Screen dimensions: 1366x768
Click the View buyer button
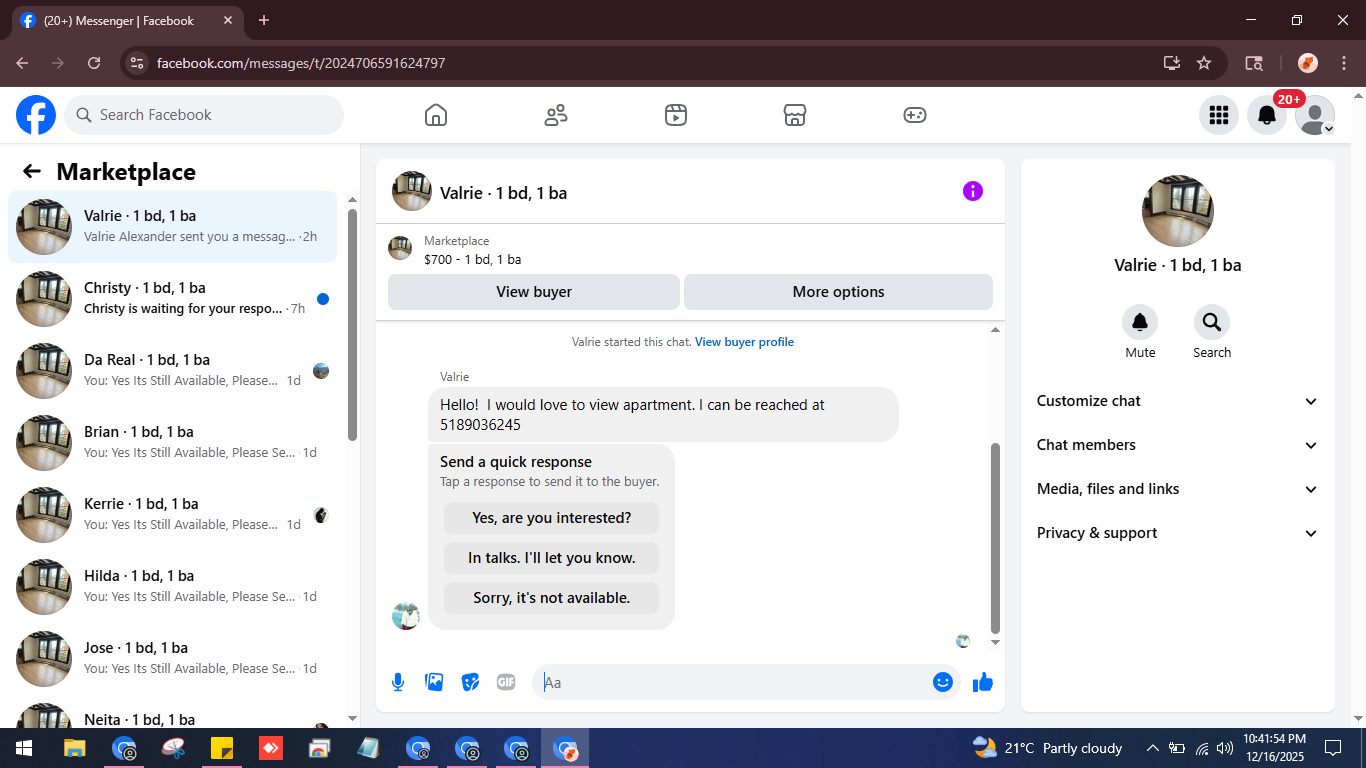[x=534, y=292]
